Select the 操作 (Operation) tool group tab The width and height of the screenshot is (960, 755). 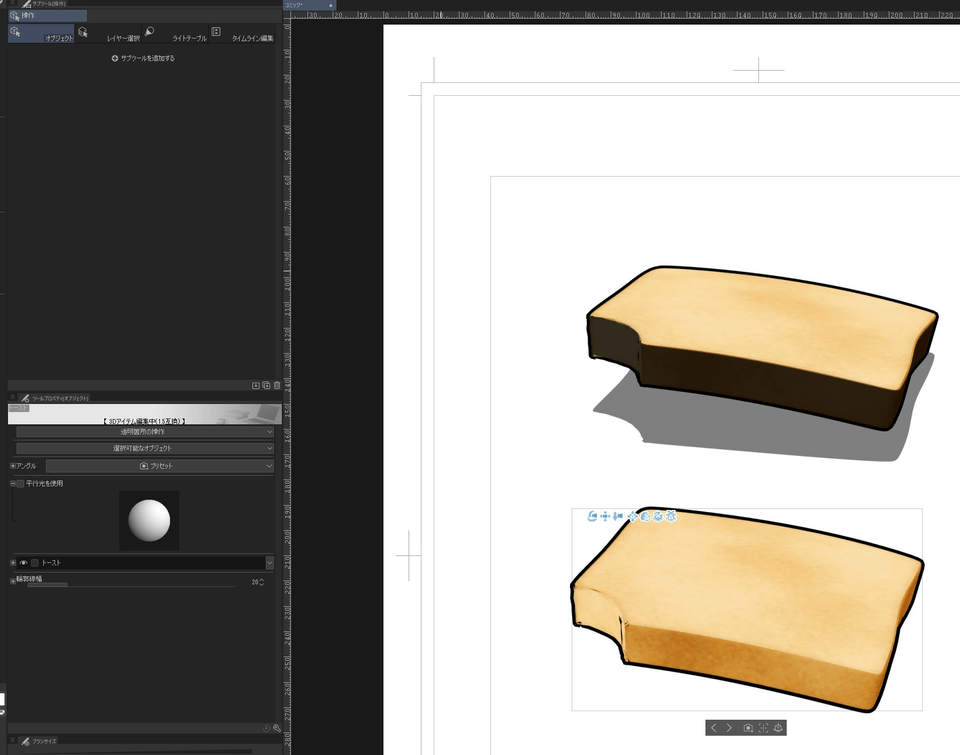point(47,15)
